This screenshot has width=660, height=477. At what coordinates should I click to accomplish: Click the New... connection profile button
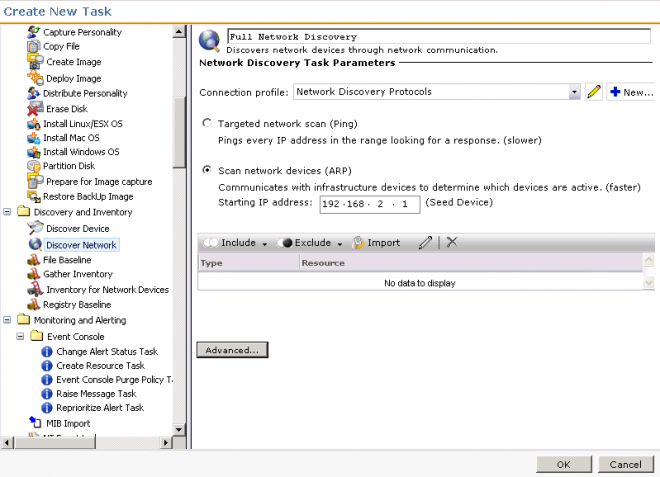coord(631,92)
